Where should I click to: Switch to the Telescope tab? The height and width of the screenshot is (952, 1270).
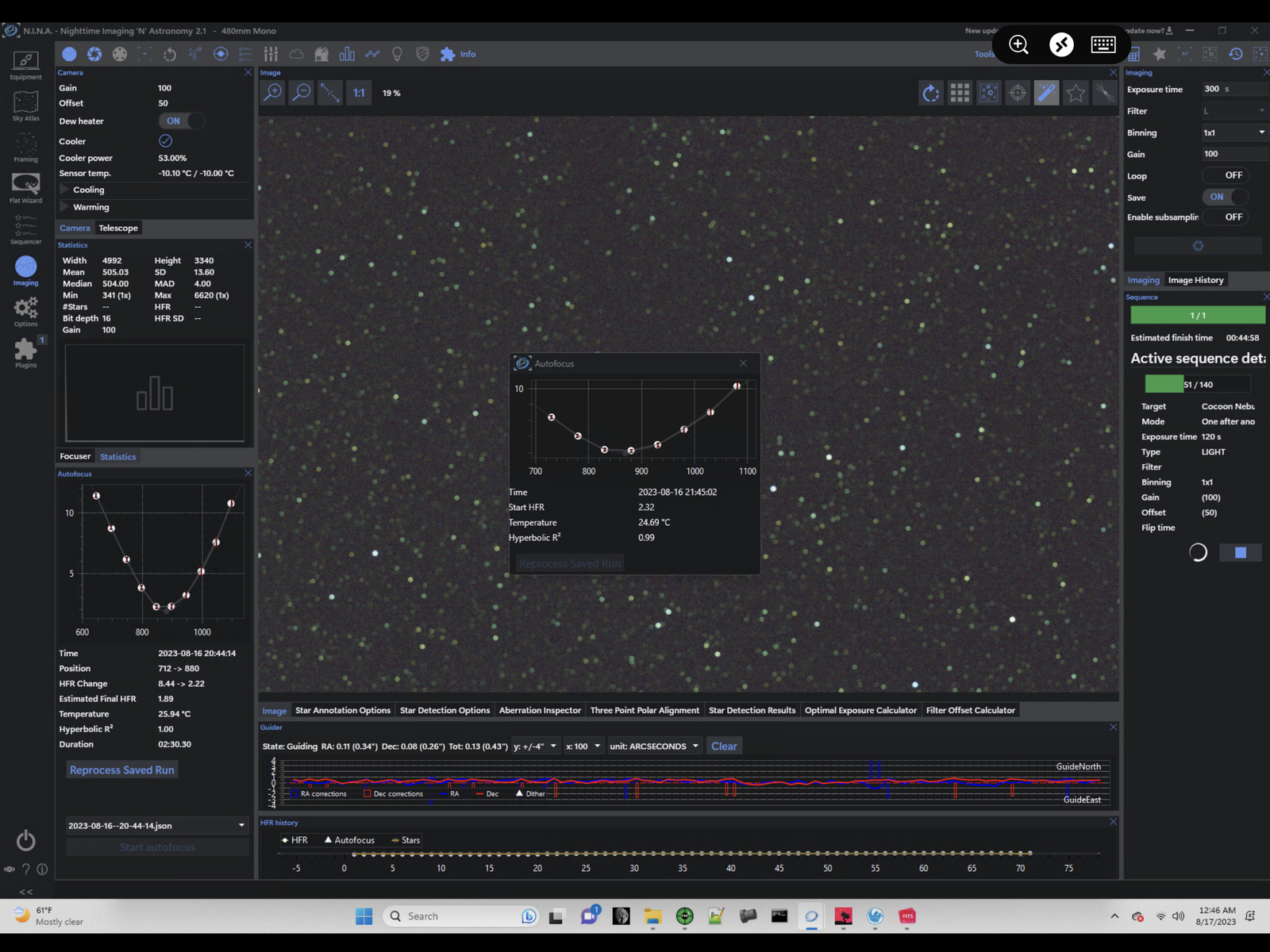click(118, 228)
